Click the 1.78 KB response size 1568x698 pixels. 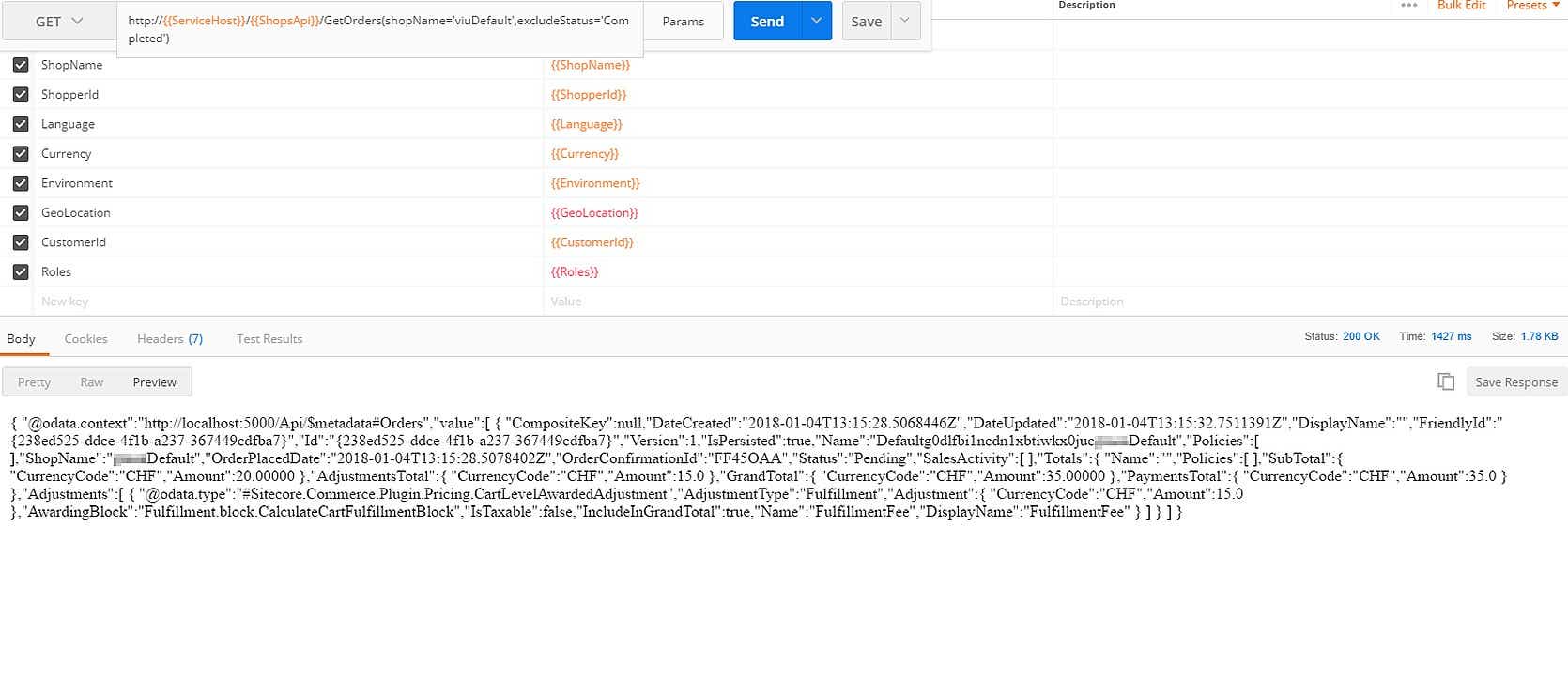click(x=1538, y=336)
